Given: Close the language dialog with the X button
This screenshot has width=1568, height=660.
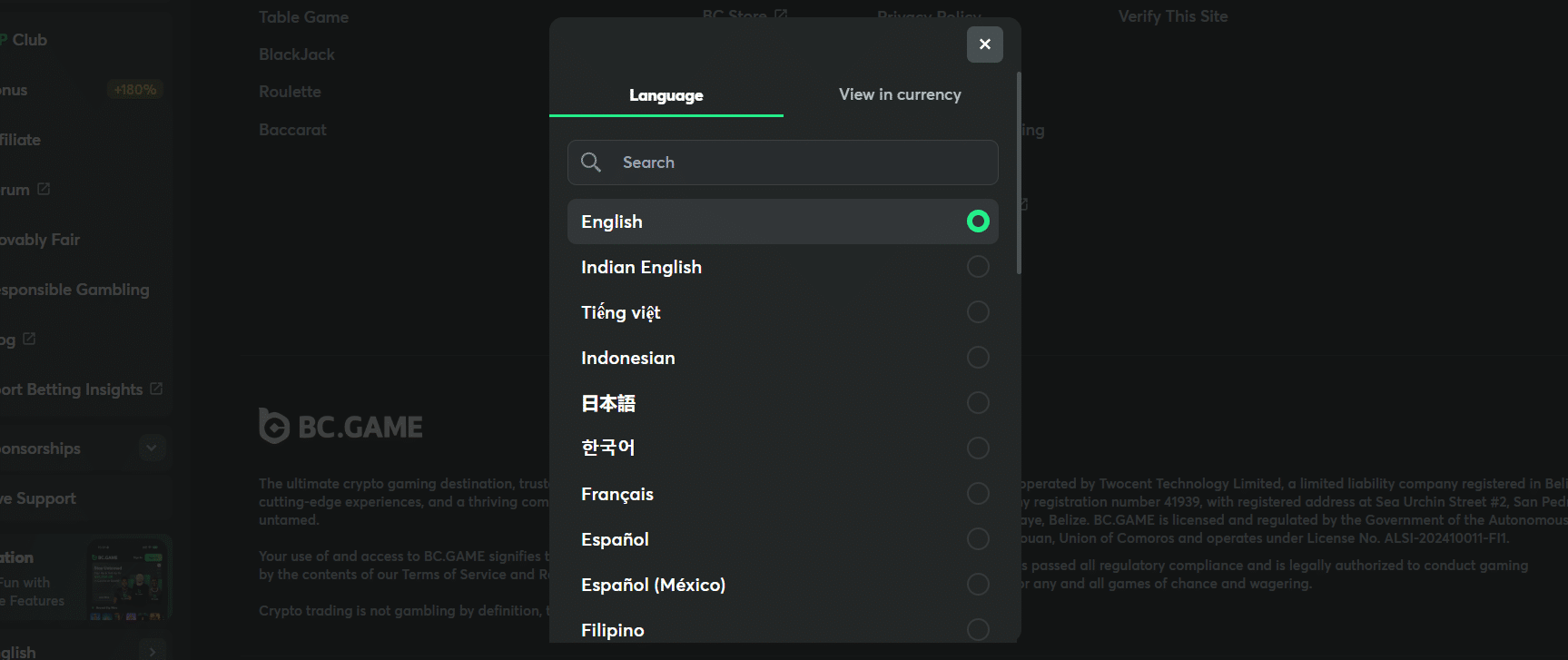Looking at the screenshot, I should click(984, 44).
